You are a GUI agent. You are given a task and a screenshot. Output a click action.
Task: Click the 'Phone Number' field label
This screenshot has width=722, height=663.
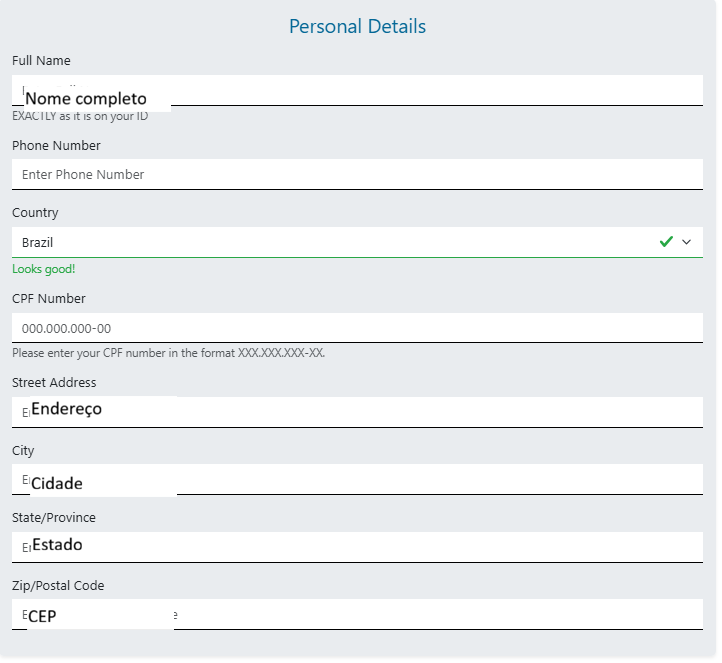coord(56,146)
